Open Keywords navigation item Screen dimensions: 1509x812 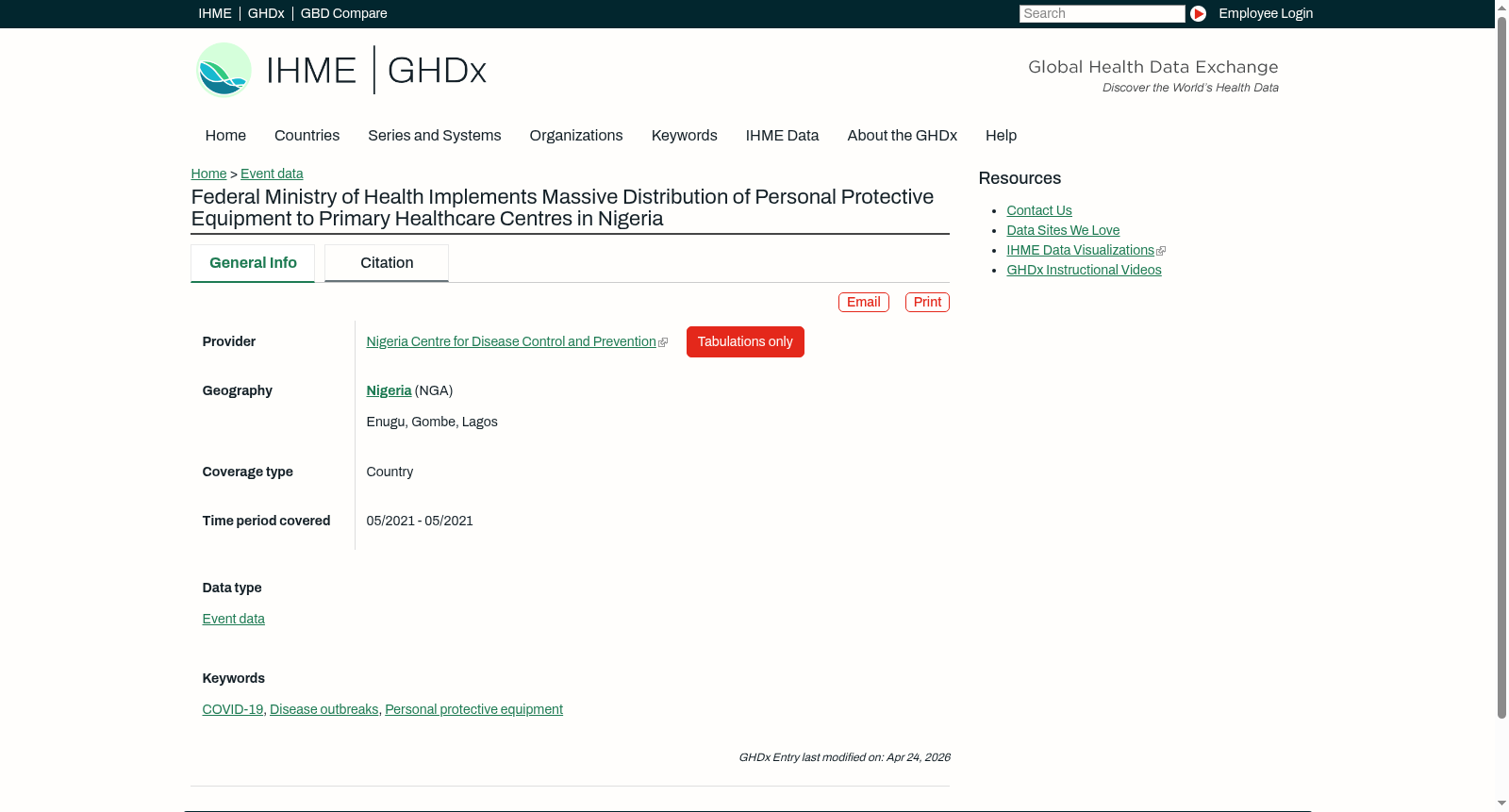(x=685, y=136)
